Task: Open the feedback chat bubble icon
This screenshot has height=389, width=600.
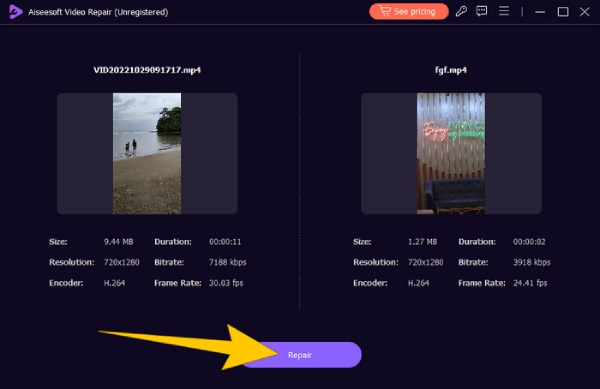Action: pyautogui.click(x=482, y=11)
